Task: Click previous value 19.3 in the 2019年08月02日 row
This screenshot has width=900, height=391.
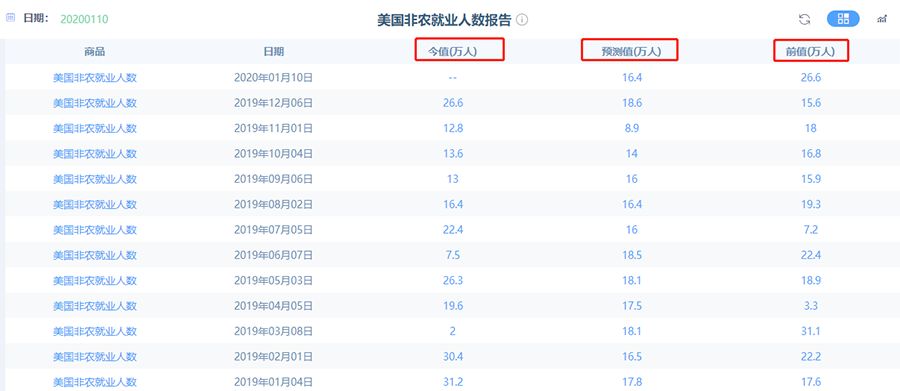Action: point(810,204)
